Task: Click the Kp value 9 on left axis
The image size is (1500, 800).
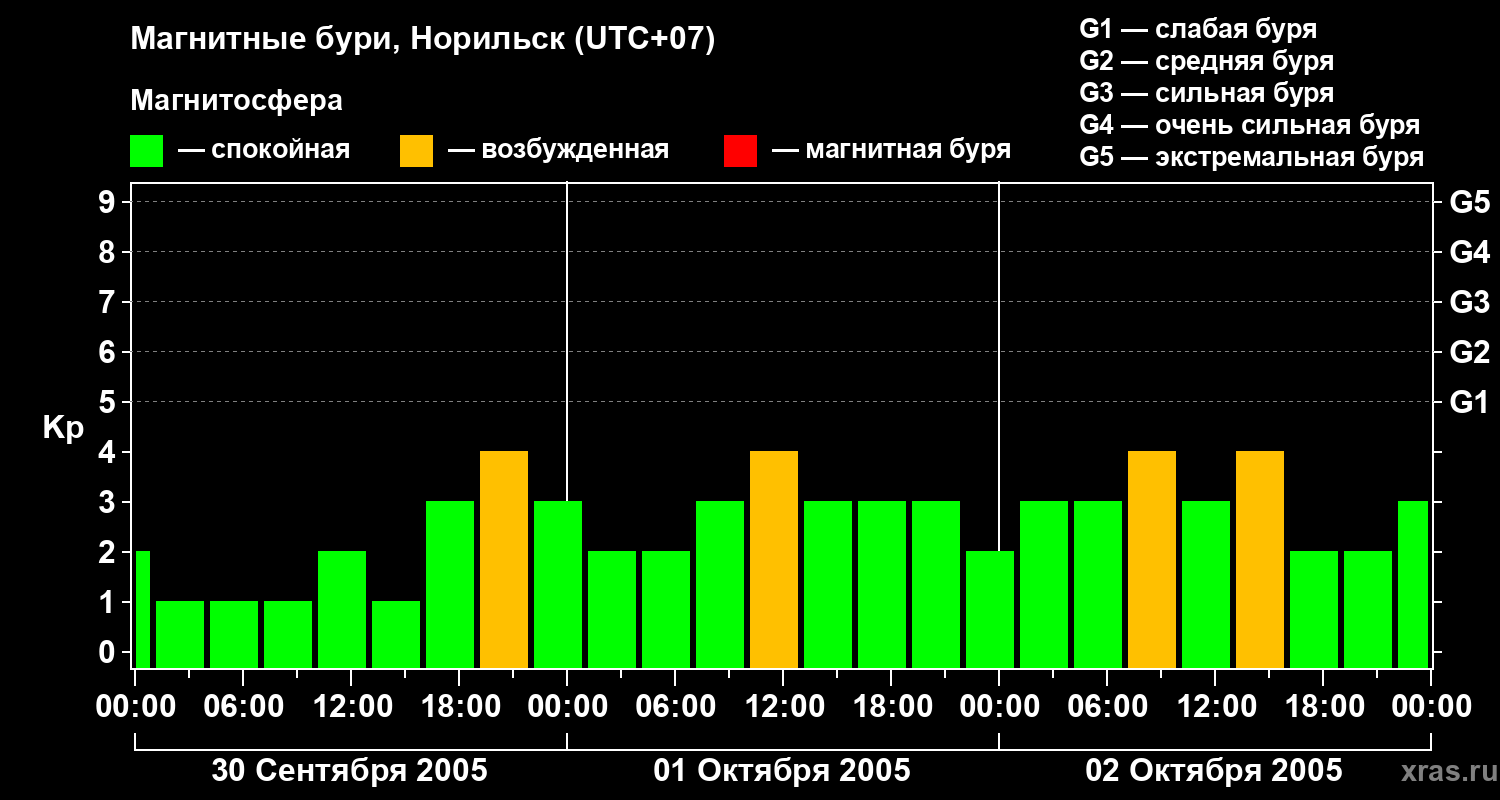Action: pyautogui.click(x=109, y=202)
